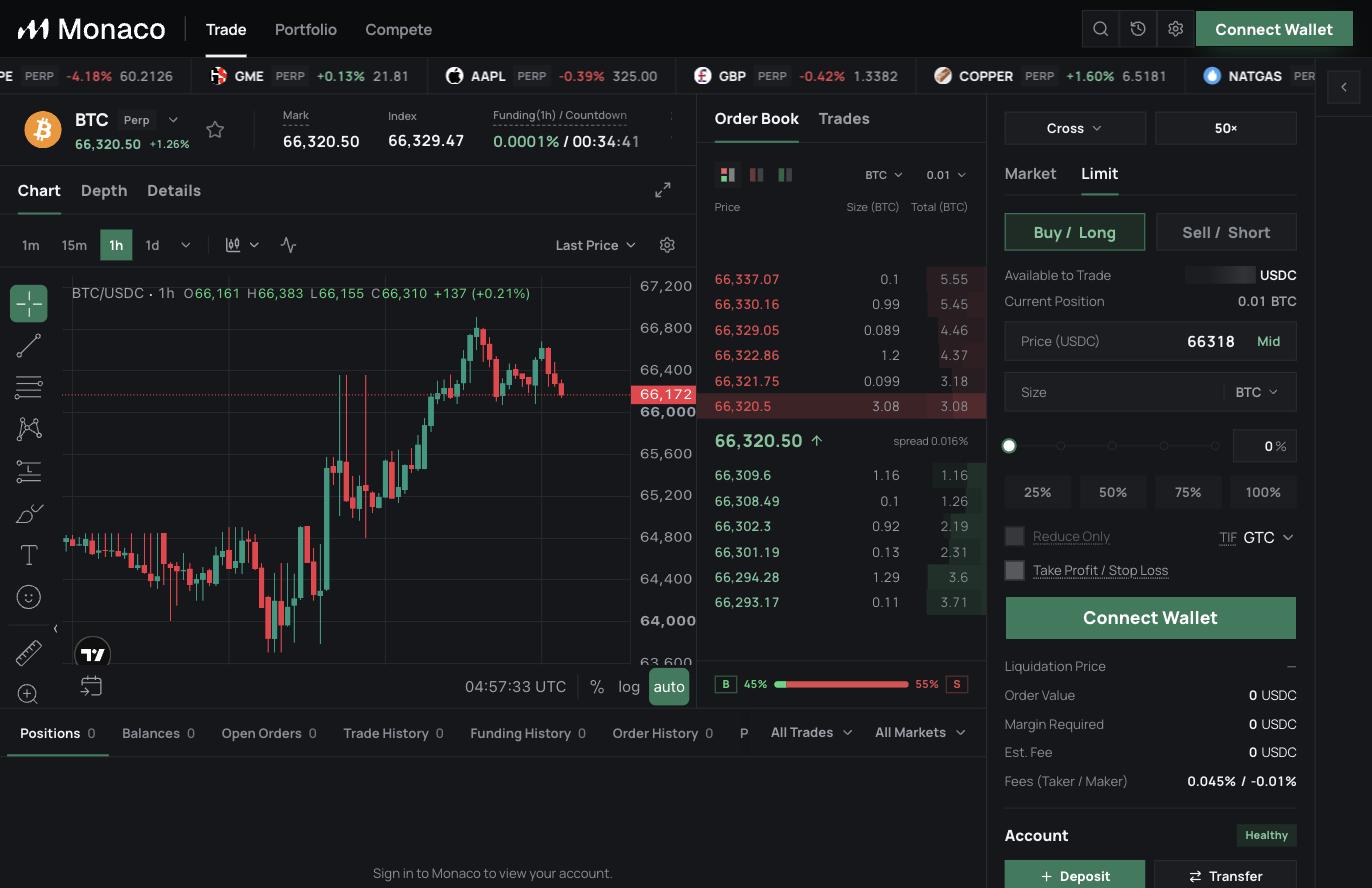Click the size percentage slider handle
1372x888 pixels.
click(1009, 446)
